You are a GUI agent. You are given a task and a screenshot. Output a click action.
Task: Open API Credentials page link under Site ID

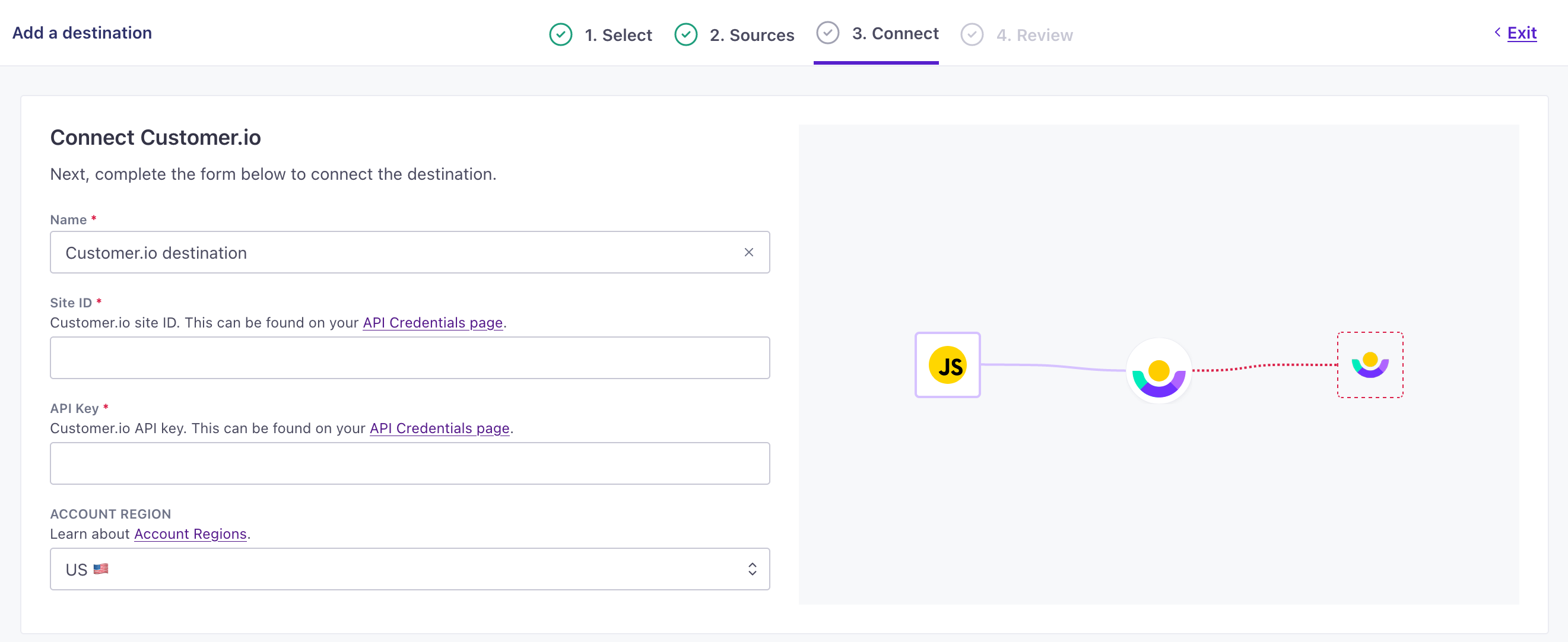point(433,323)
